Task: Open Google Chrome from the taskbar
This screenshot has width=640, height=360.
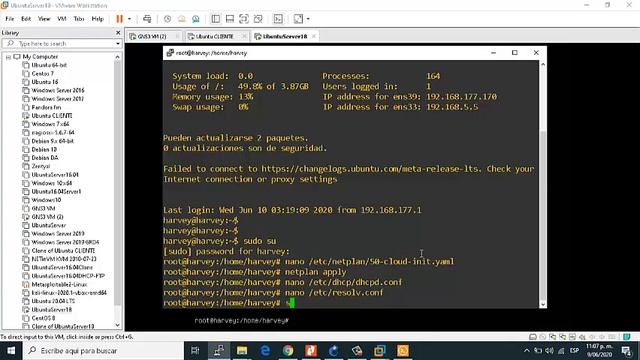Action: [x=288, y=351]
